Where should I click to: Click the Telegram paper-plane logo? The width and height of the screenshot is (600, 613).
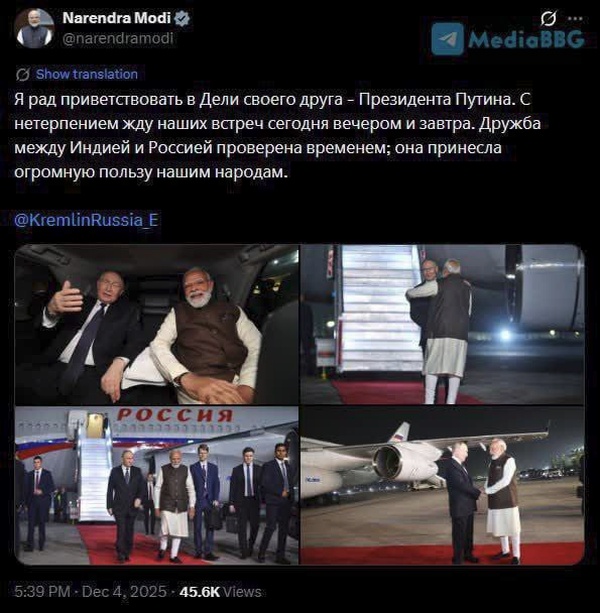coord(448,38)
